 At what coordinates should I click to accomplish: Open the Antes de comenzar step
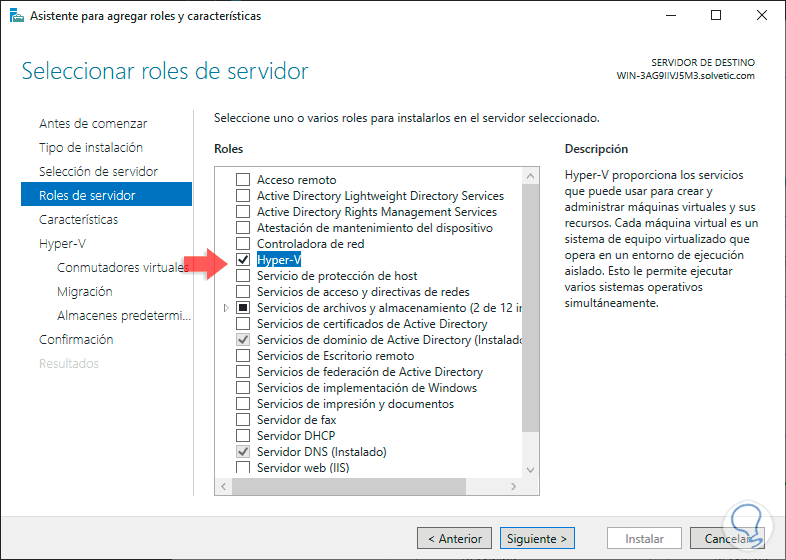[93, 124]
